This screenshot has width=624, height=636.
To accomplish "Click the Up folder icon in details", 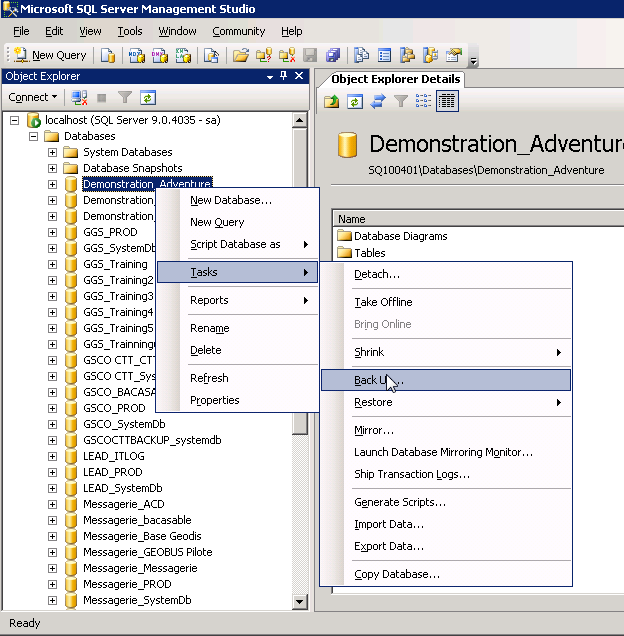I will pos(332,101).
